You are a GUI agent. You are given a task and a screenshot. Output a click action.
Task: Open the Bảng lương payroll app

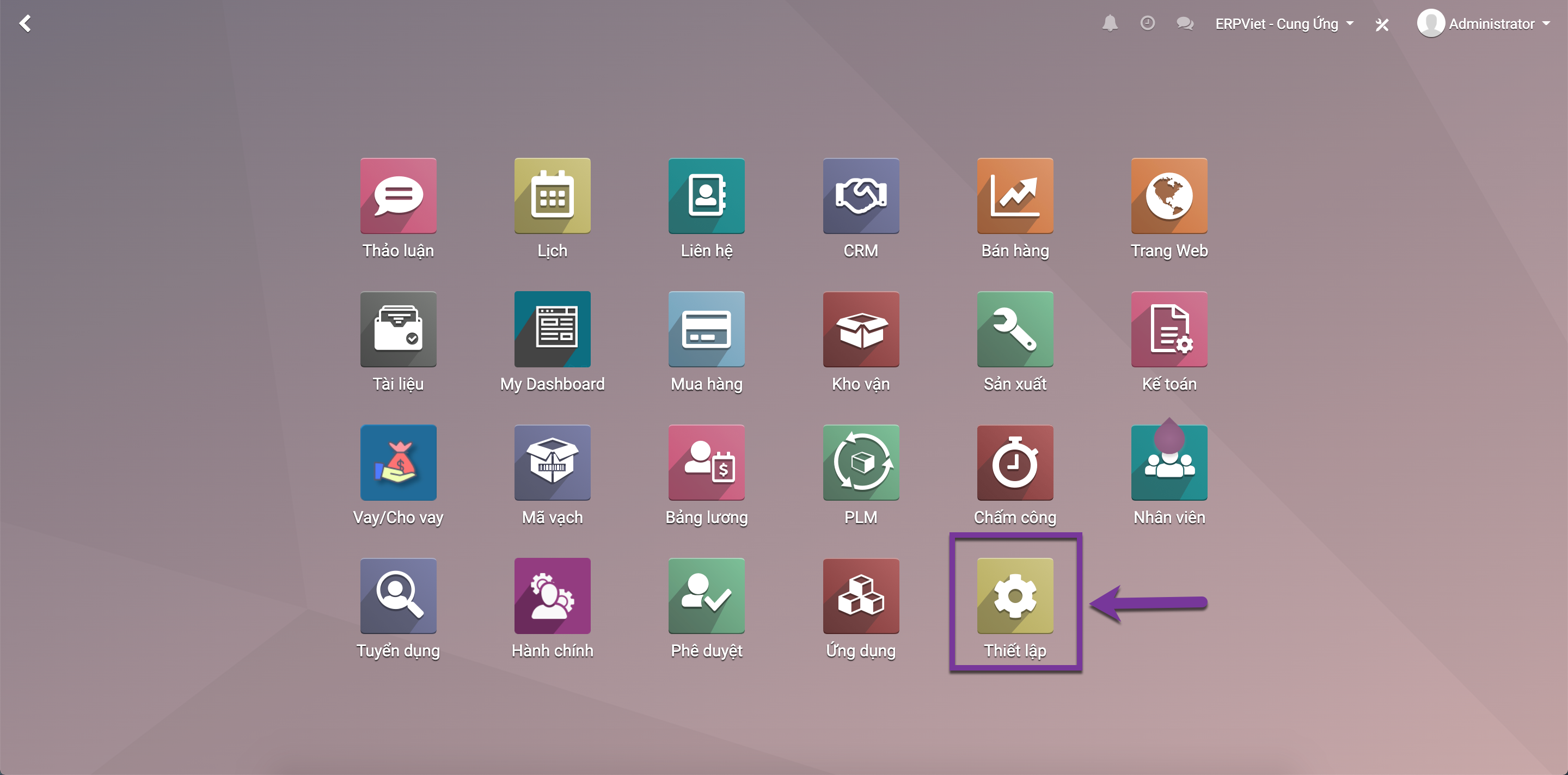coord(706,462)
